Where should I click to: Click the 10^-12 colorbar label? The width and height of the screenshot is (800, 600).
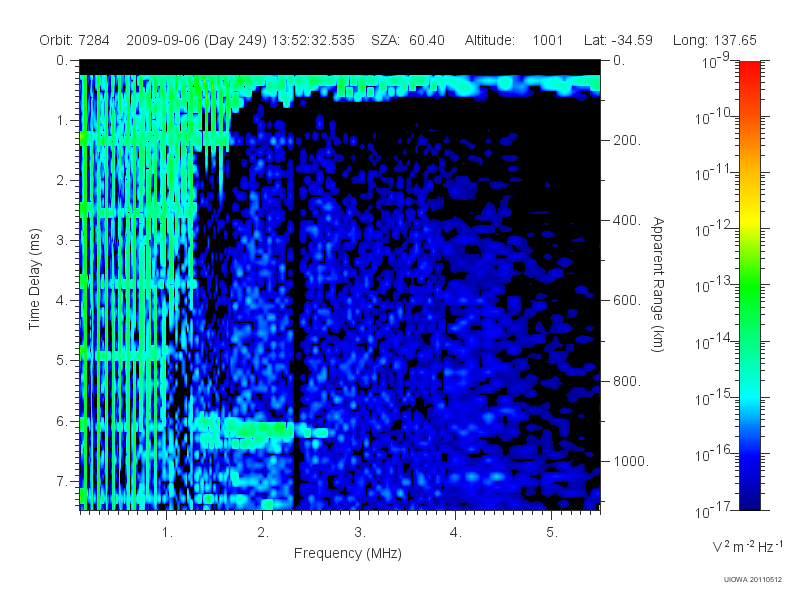pyautogui.click(x=712, y=229)
